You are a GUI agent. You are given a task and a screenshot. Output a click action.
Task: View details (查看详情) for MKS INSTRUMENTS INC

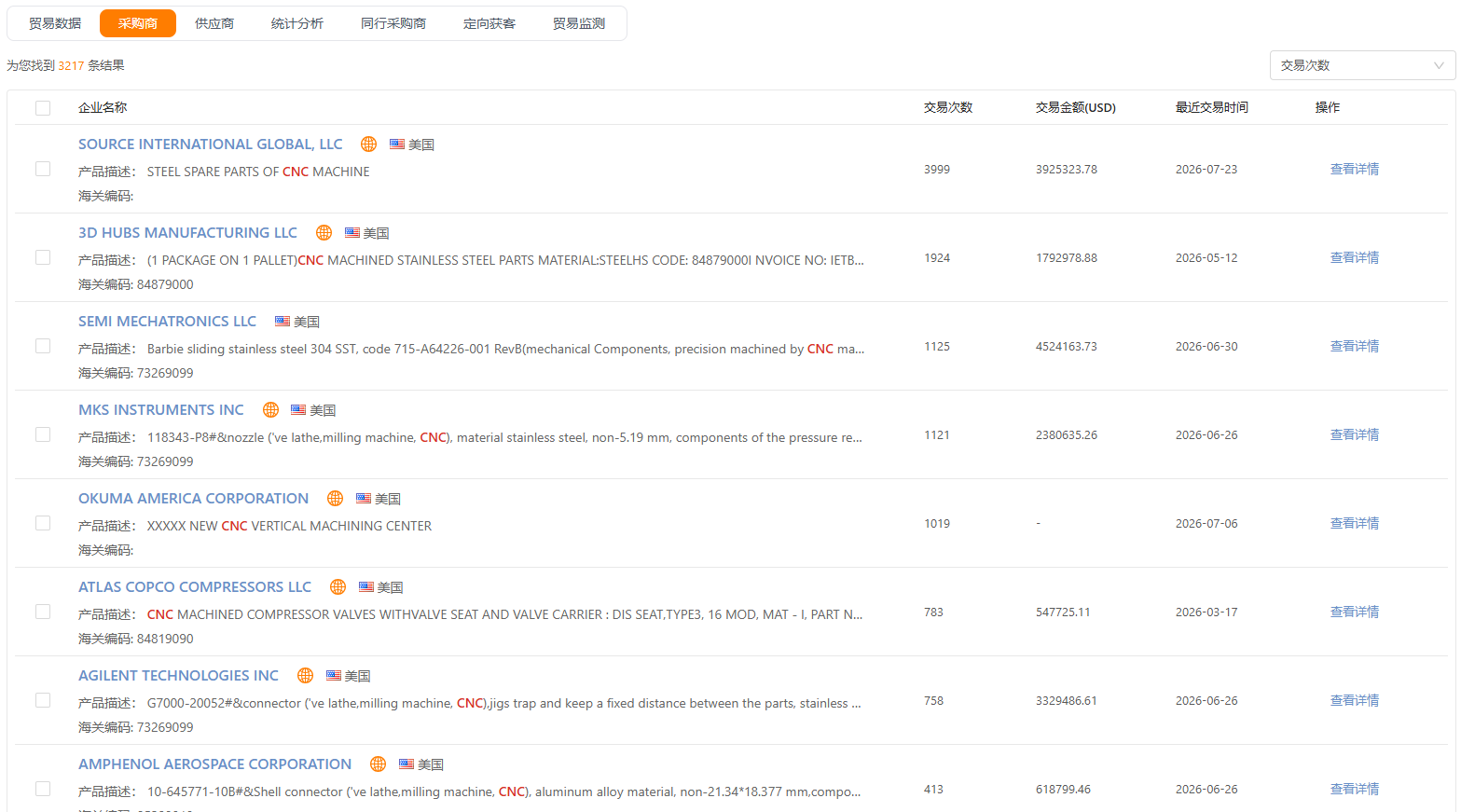[1355, 434]
